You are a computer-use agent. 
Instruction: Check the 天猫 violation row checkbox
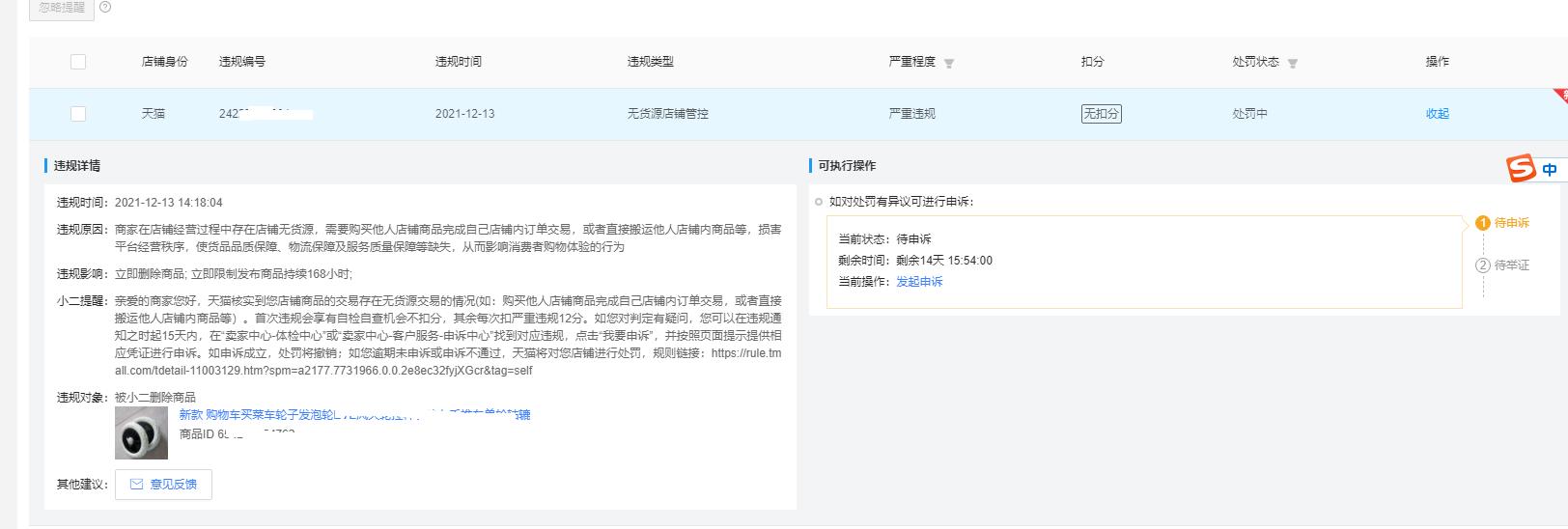[x=78, y=114]
